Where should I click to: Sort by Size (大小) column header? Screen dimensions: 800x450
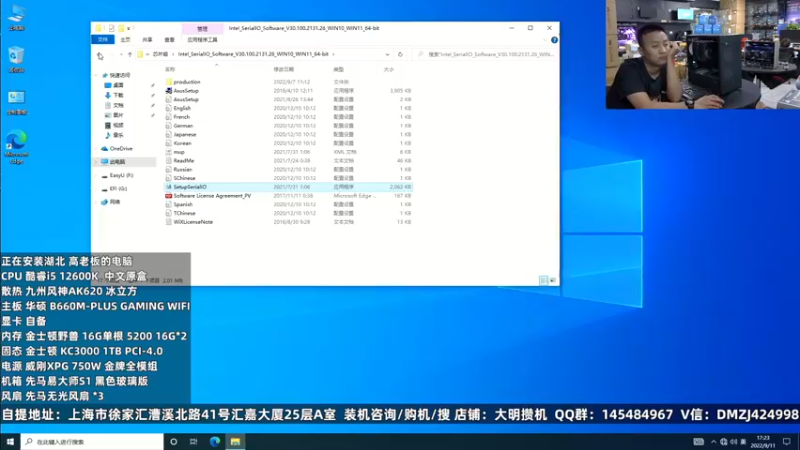tap(389, 69)
